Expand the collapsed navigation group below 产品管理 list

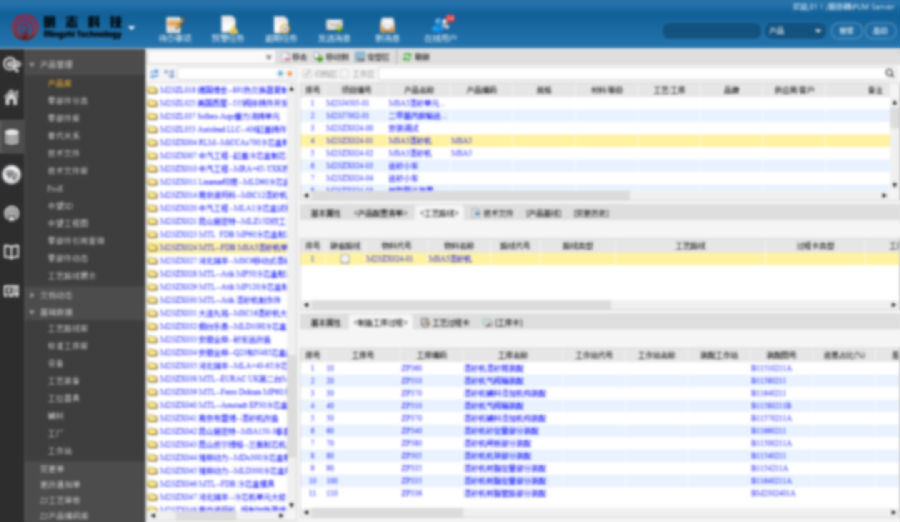click(32, 295)
